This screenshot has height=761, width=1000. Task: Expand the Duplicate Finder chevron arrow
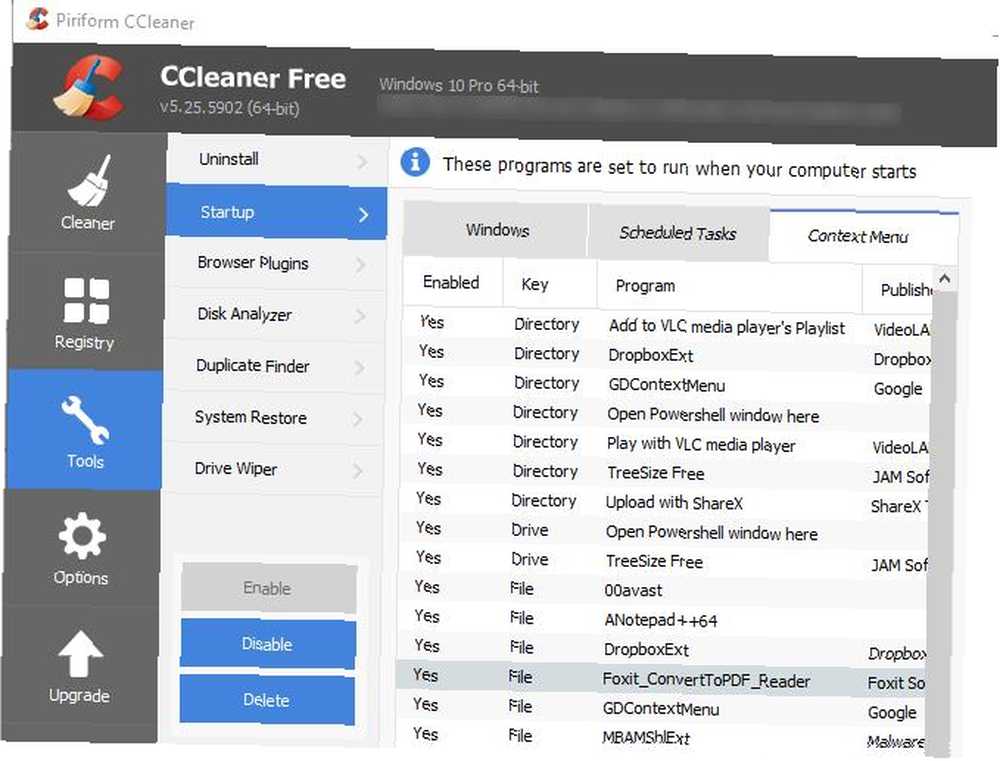point(360,367)
